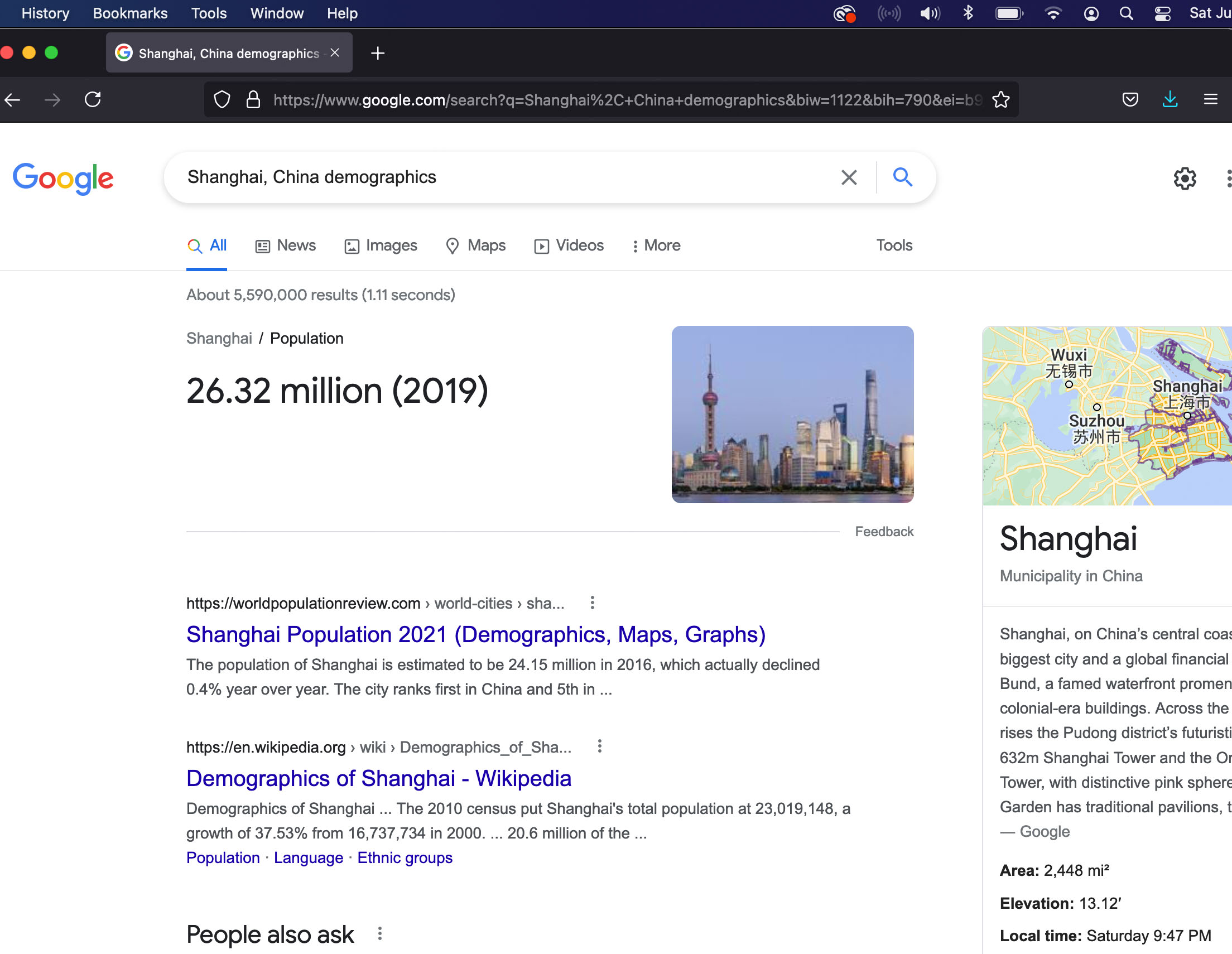This screenshot has width=1232, height=954.
Task: Open the Tools menu in menu bar
Action: pos(209,13)
